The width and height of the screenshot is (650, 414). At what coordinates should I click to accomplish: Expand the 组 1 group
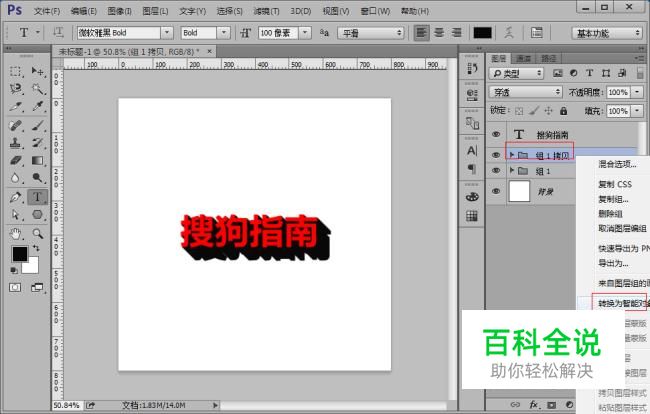coord(512,171)
